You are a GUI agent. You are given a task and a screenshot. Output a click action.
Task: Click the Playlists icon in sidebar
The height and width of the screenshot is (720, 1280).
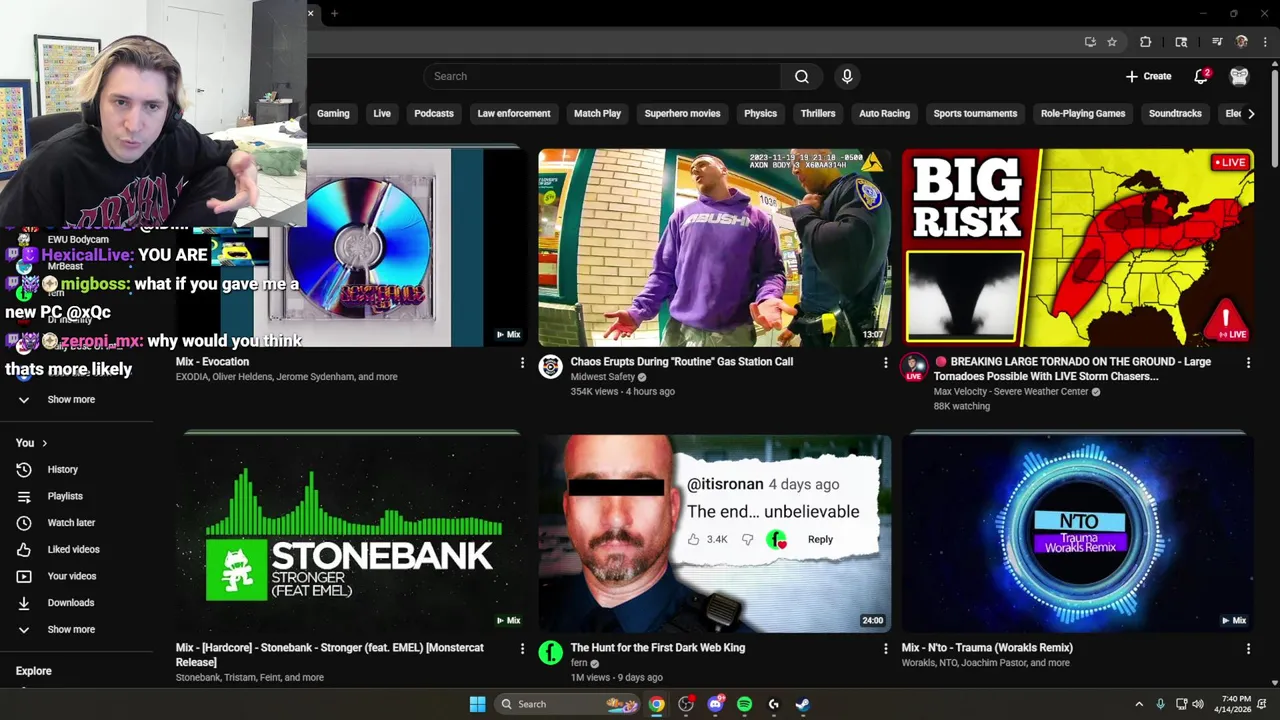tap(24, 496)
